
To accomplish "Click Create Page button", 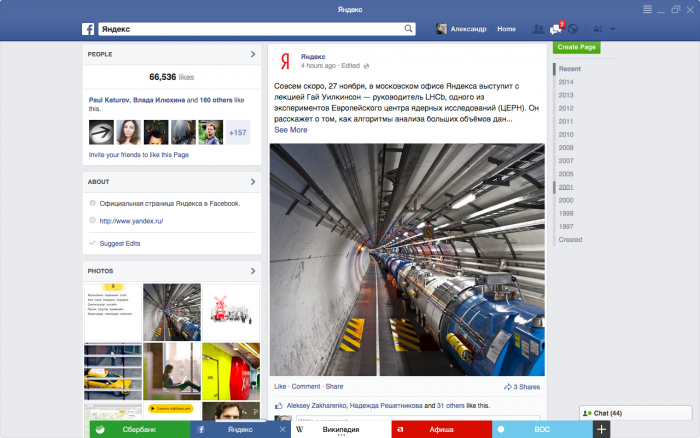I will (x=576, y=47).
